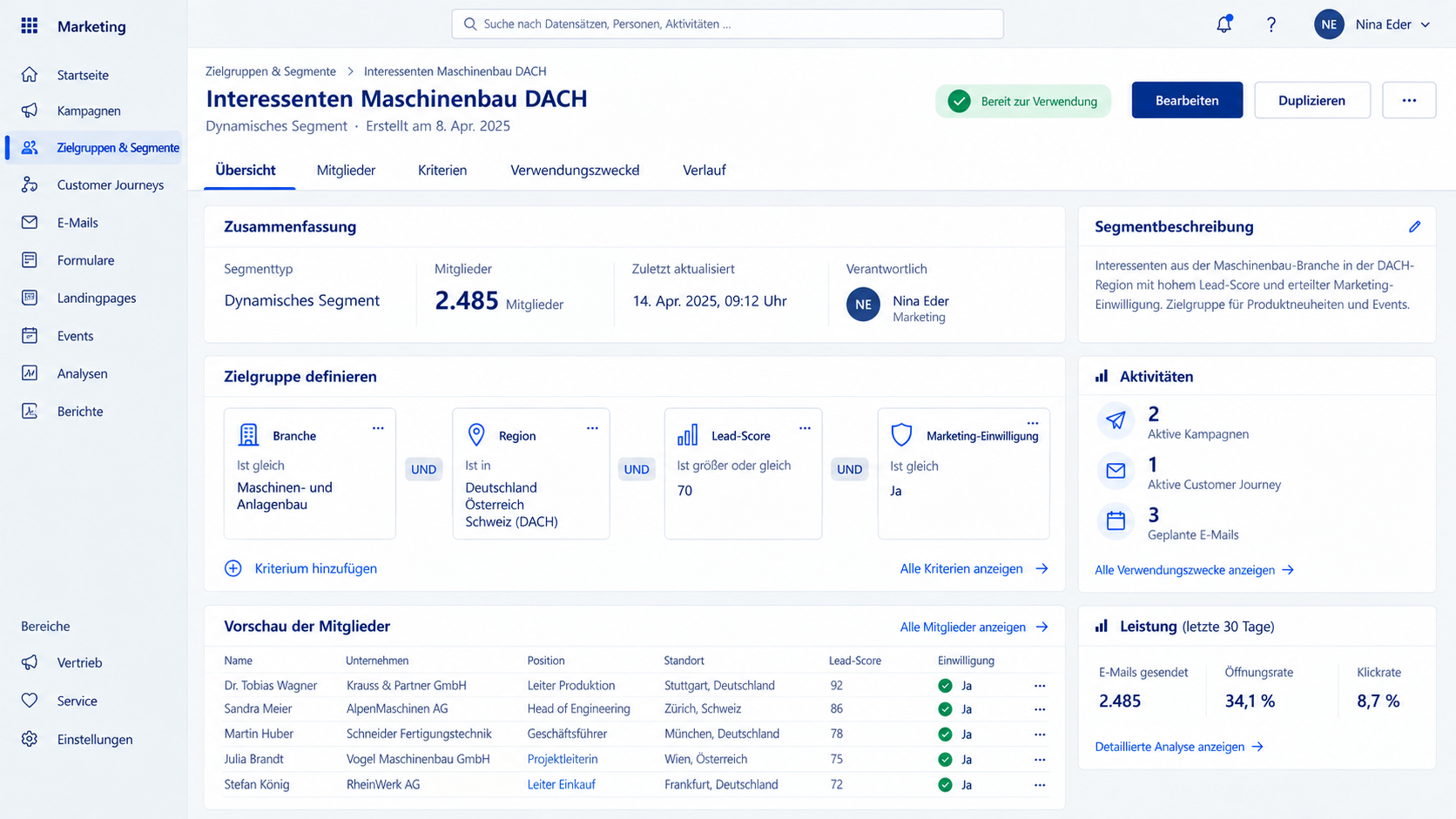The width and height of the screenshot is (1456, 819).
Task: Open Lead-Score criterion options menu
Action: (x=805, y=428)
